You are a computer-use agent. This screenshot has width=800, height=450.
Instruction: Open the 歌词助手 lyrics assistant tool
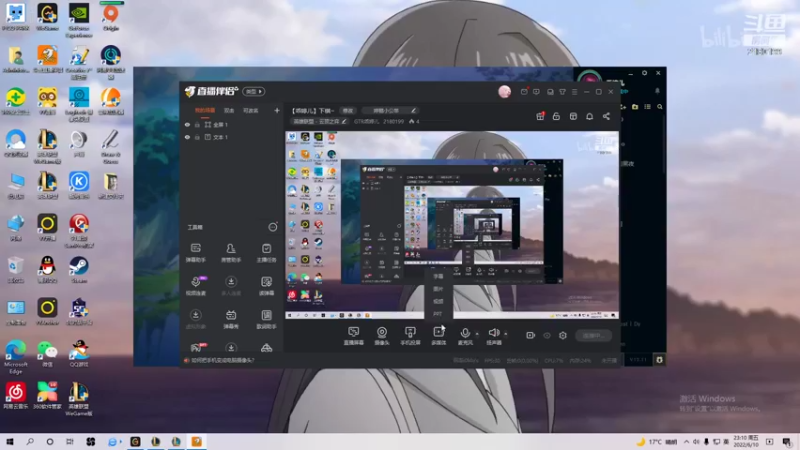click(266, 319)
